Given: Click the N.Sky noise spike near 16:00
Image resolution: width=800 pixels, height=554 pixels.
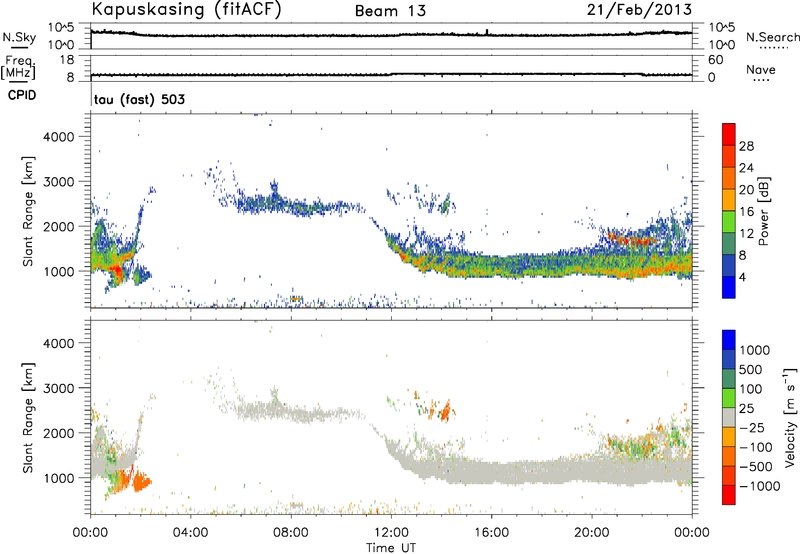Looking at the screenshot, I should [x=487, y=32].
